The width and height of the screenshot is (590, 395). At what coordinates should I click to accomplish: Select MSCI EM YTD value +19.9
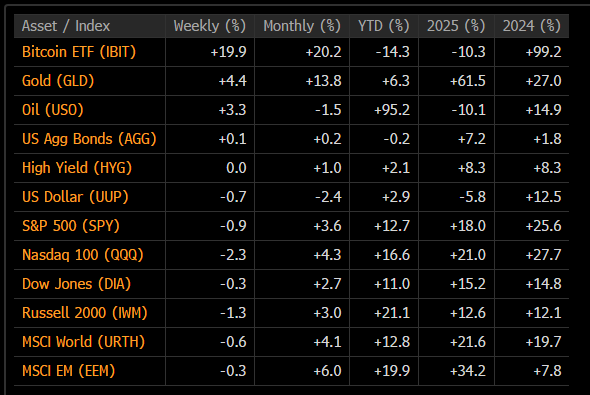click(392, 371)
